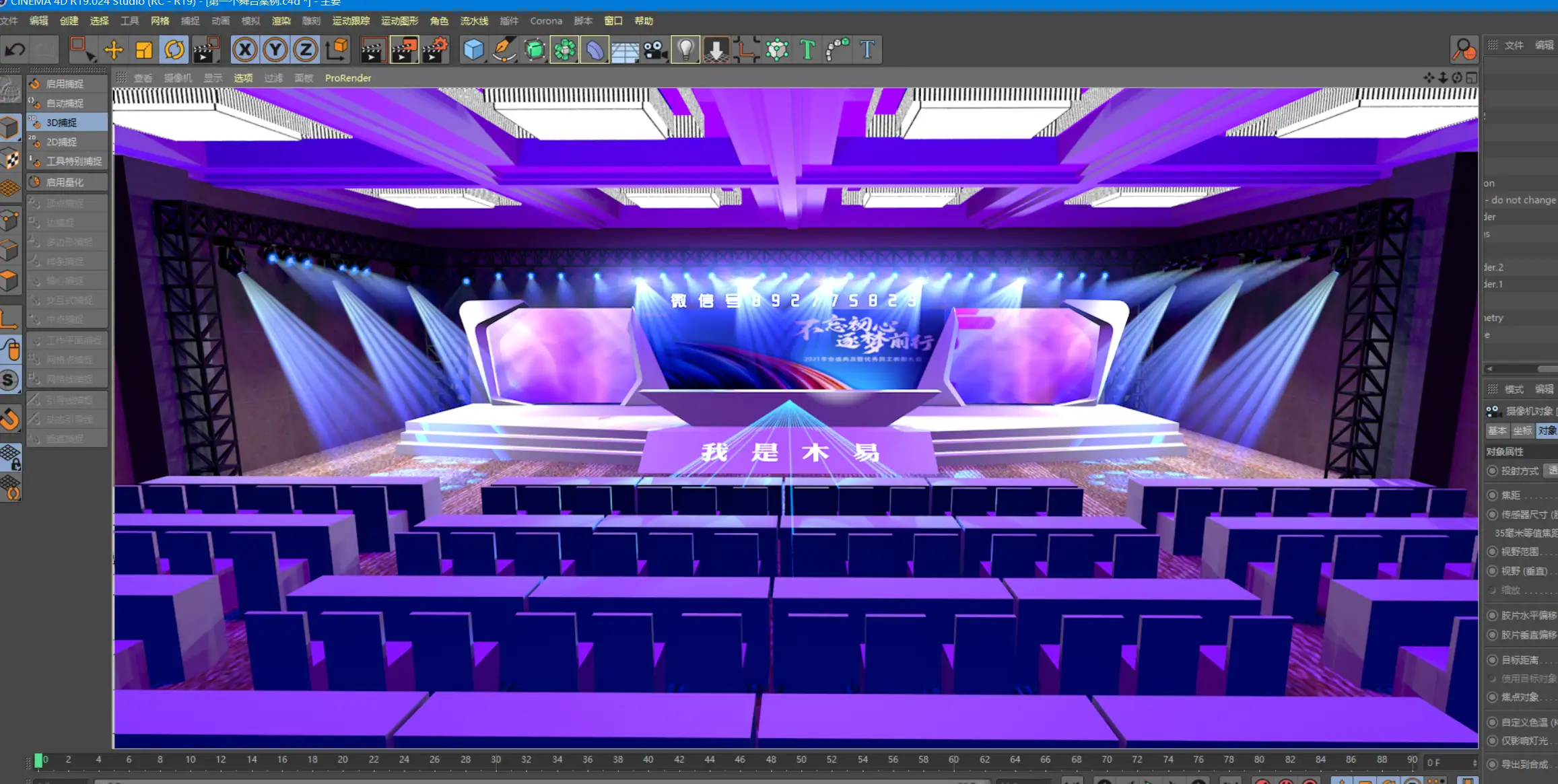Add a Cube primitive object
1558x784 pixels.
(x=473, y=50)
